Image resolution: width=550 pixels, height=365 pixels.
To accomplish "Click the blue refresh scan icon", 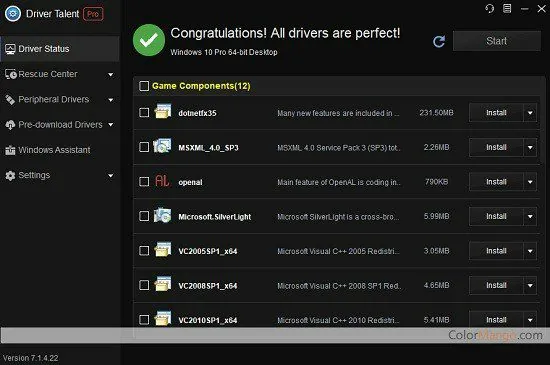I will (x=439, y=41).
